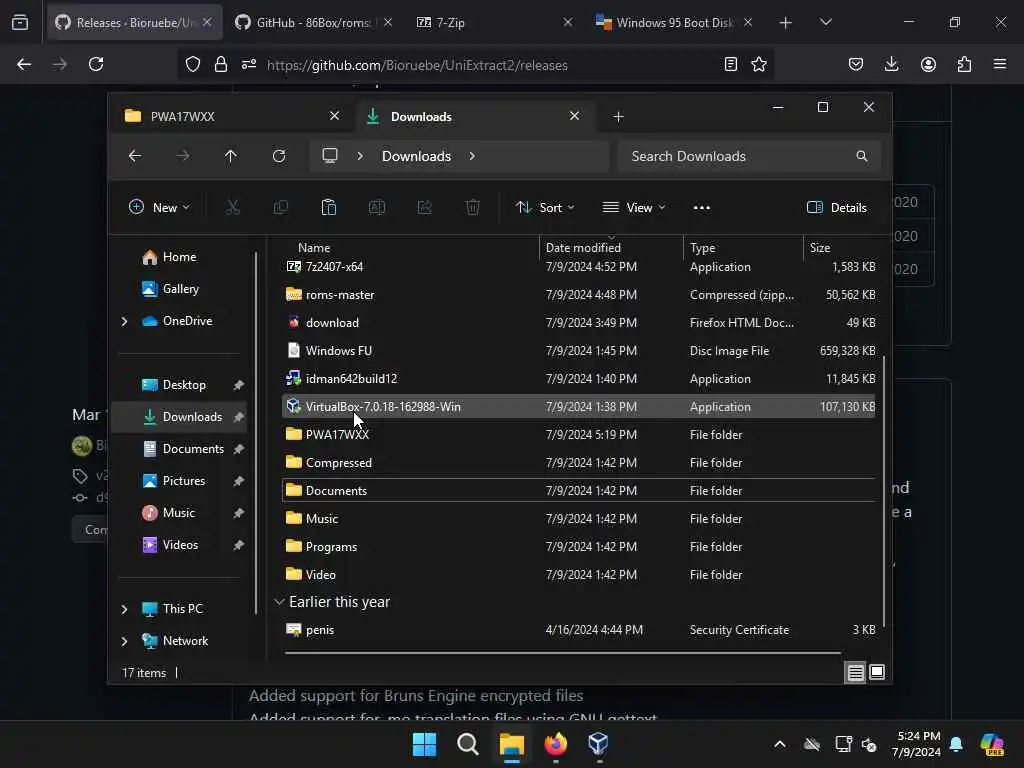
Task: Click the This PC monitor icon in address bar
Action: [x=330, y=156]
